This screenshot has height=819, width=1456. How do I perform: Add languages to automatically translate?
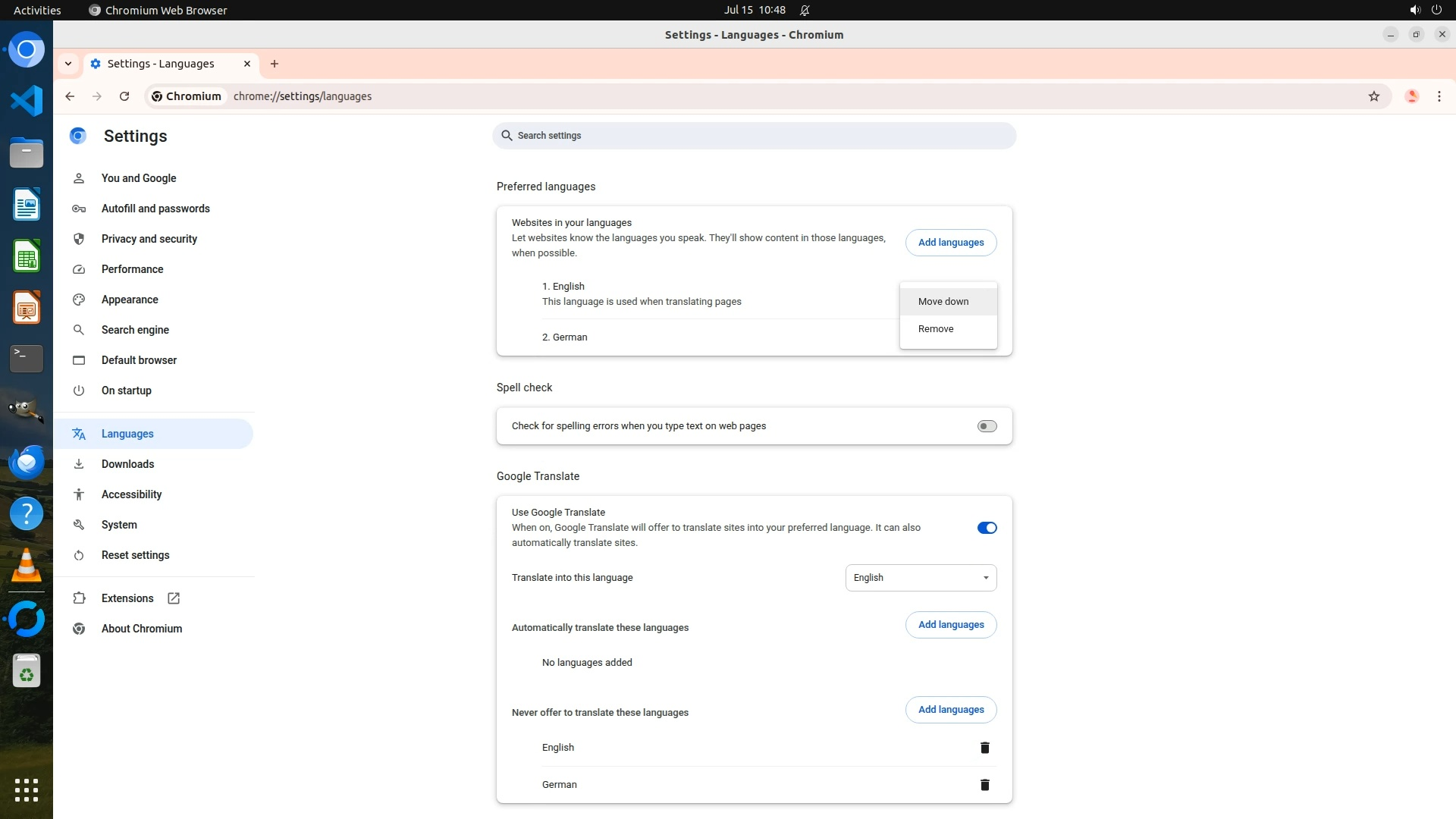(x=950, y=625)
